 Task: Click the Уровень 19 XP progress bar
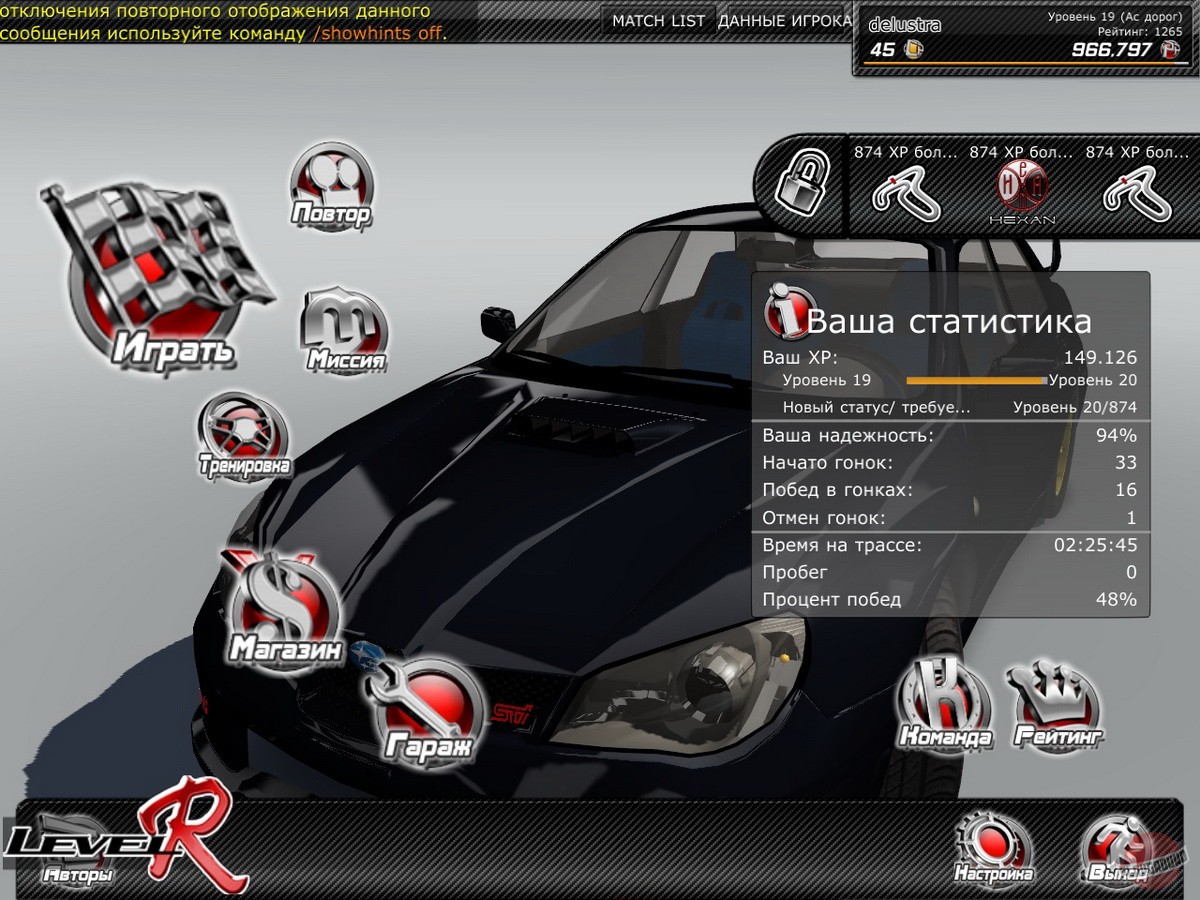[x=975, y=380]
